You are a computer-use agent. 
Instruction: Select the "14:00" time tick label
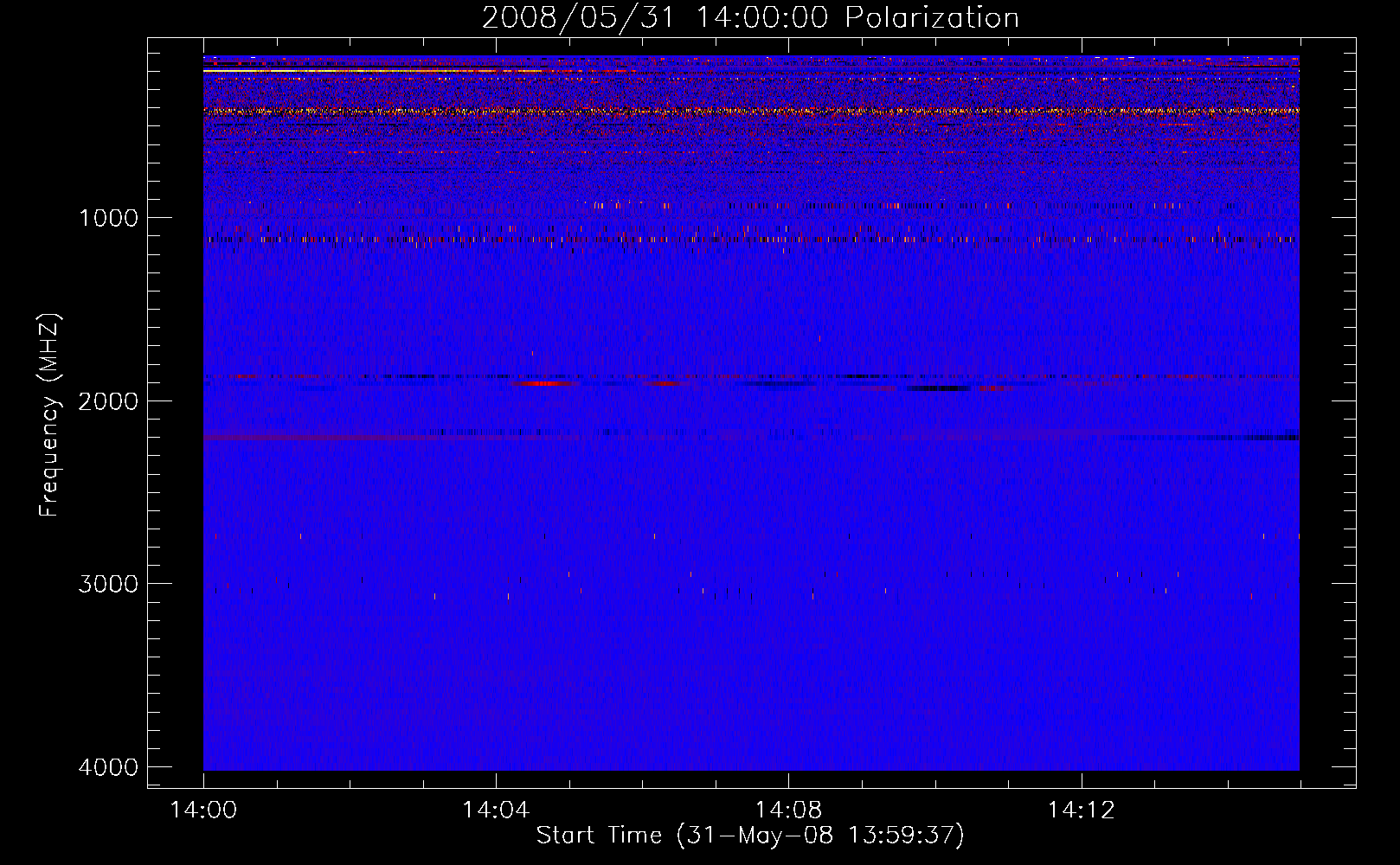203,811
